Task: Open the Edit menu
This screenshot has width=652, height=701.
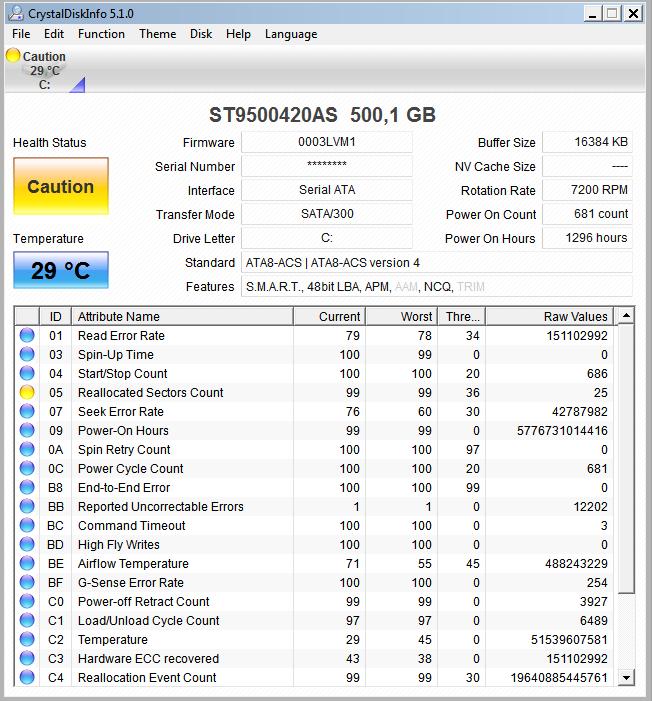Action: click(x=54, y=34)
